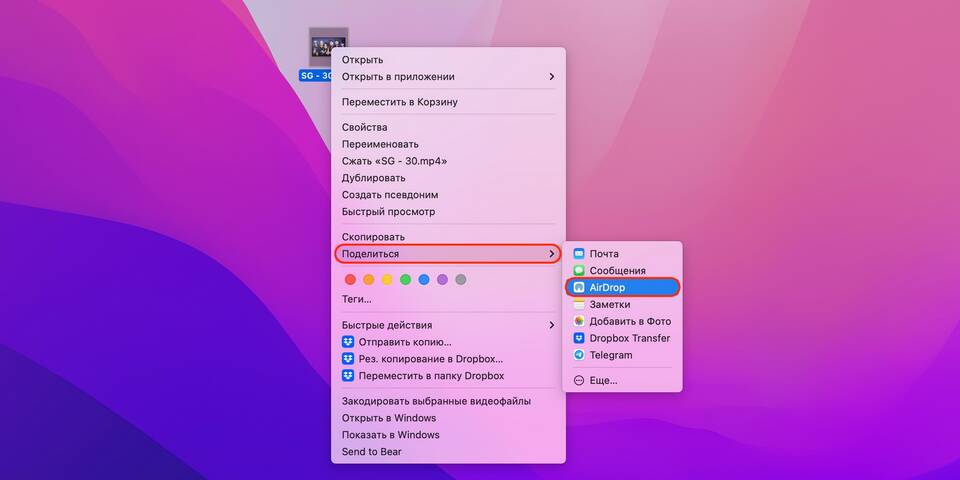
Task: Select Закодировать выбранные видеофайлы
Action: tap(448, 401)
